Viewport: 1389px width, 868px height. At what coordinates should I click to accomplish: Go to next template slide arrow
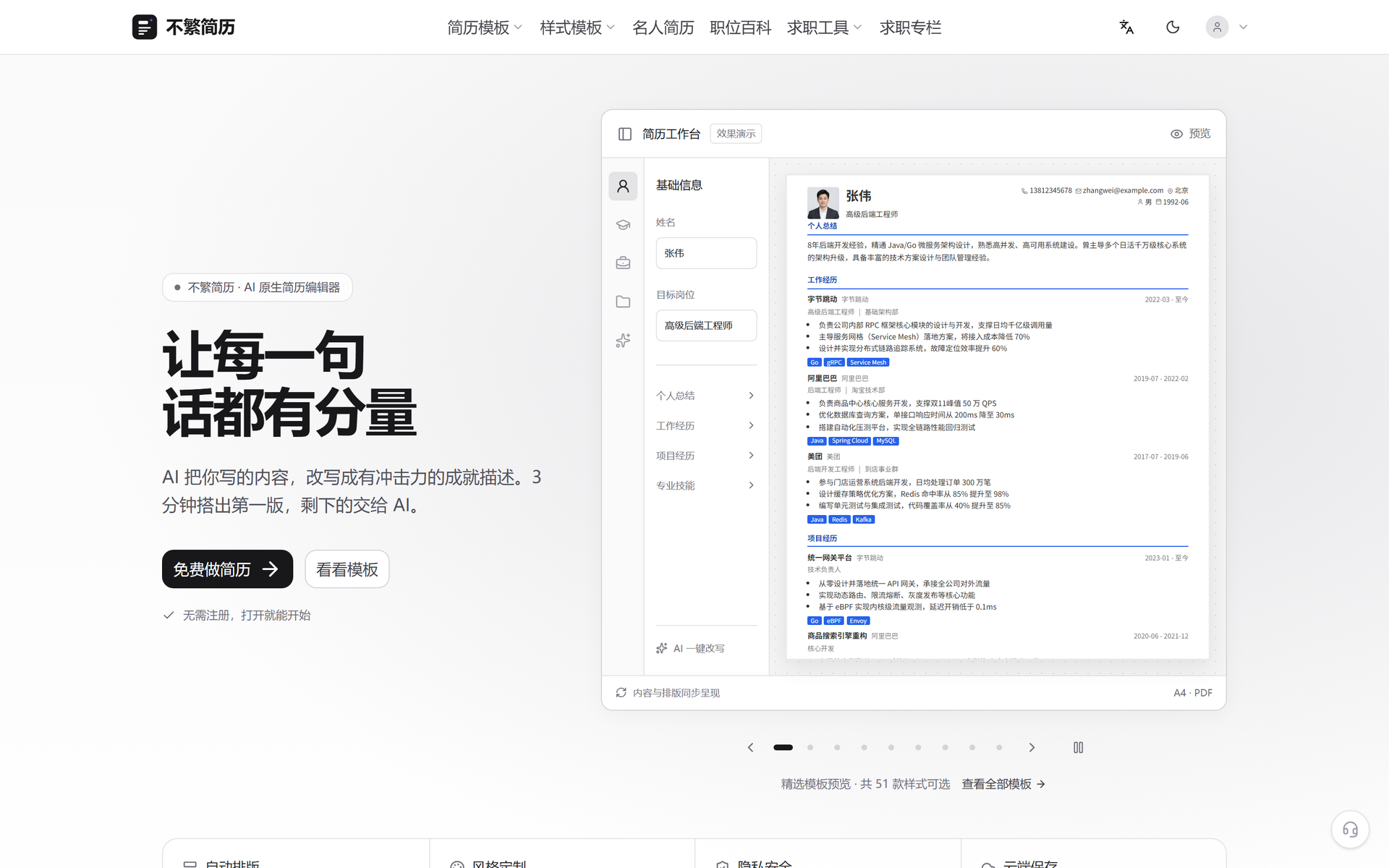[1032, 747]
